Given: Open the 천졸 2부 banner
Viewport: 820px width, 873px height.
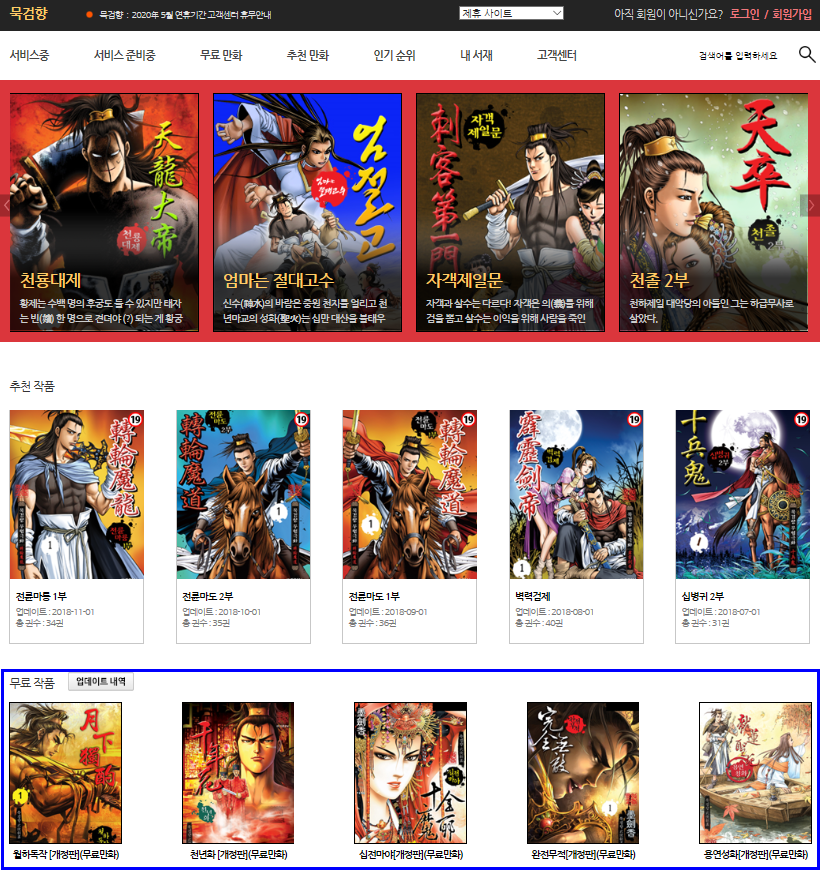Looking at the screenshot, I should pos(714,212).
